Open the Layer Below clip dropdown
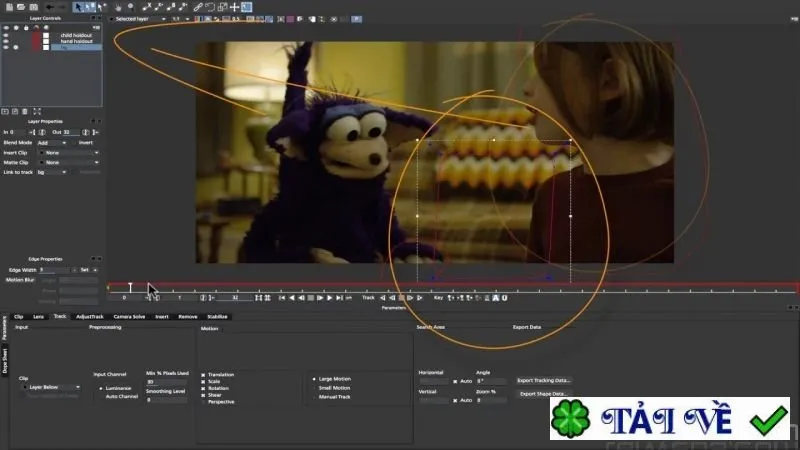Screen dimensions: 800x450 click(x=52, y=387)
